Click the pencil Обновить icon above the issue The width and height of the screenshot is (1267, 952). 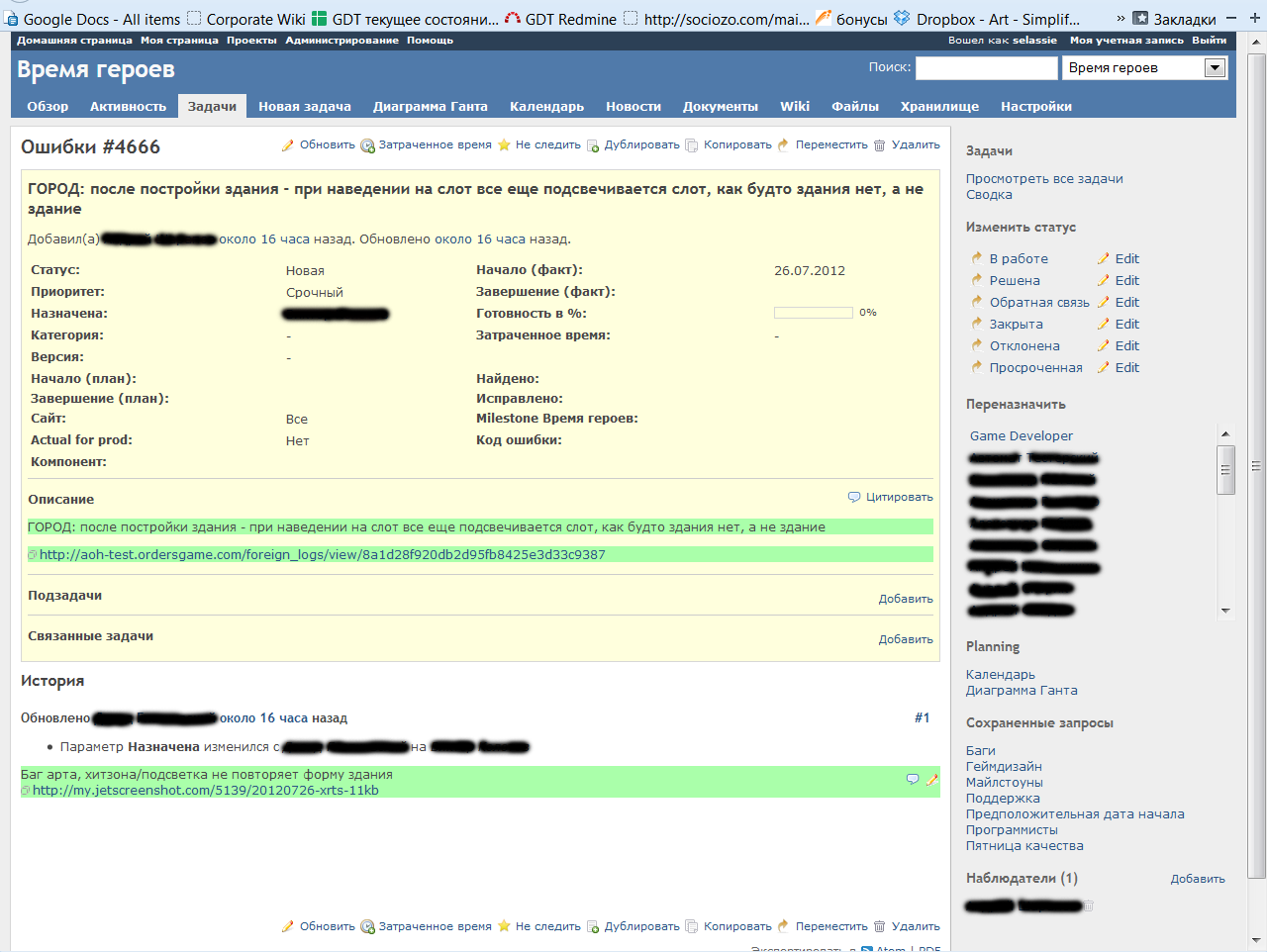[x=288, y=145]
